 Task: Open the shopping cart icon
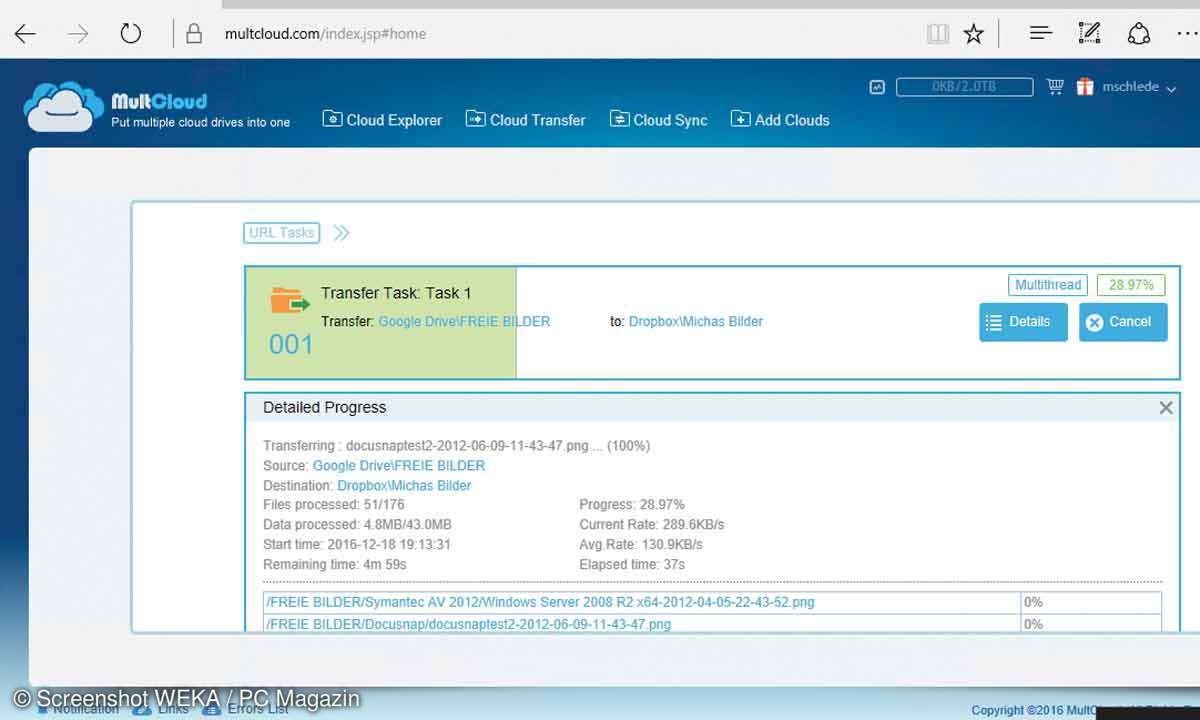pyautogui.click(x=1055, y=87)
